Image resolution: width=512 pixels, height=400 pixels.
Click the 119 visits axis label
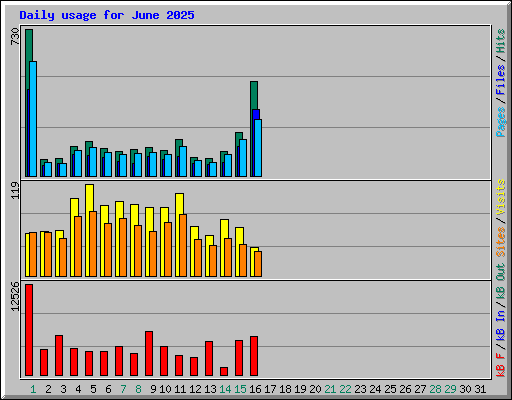point(15,190)
